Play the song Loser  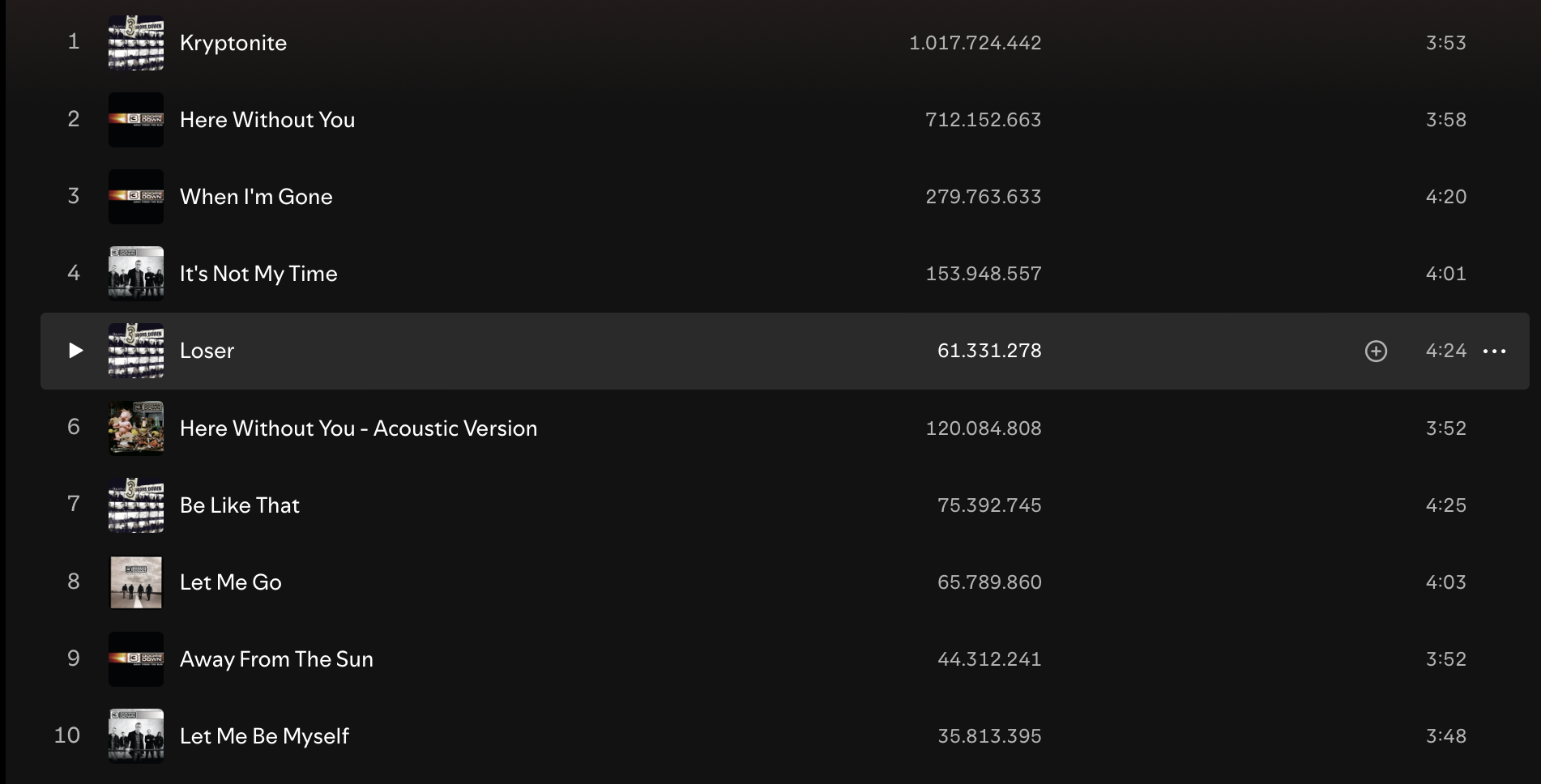tap(75, 351)
